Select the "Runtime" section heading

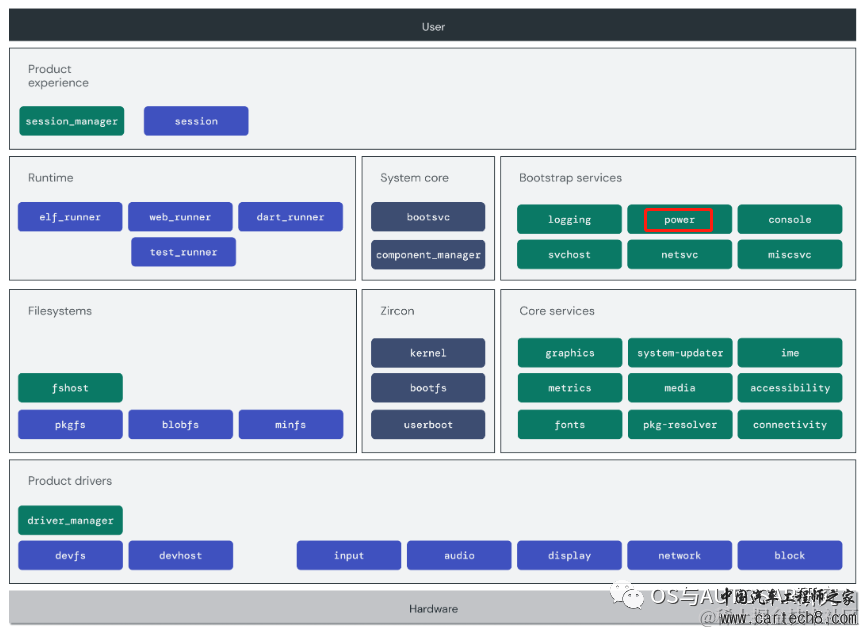tap(50, 178)
